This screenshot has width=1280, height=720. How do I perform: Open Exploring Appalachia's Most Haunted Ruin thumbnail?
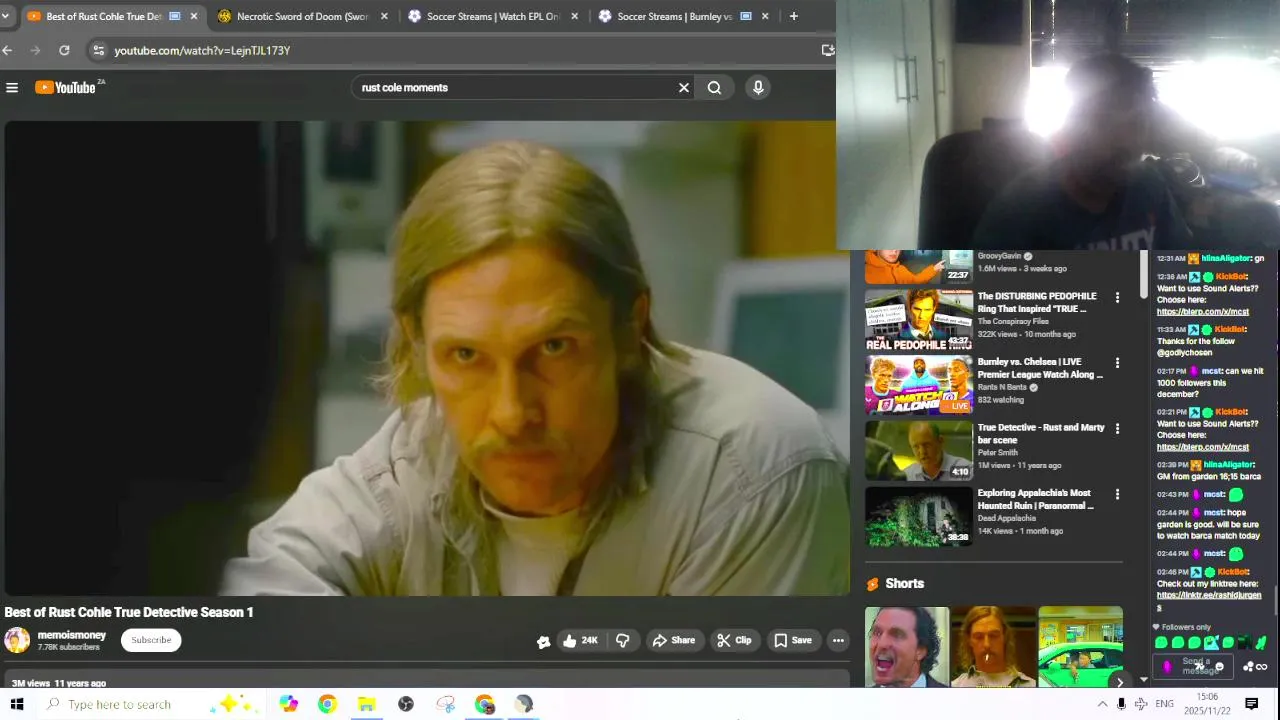click(x=918, y=516)
